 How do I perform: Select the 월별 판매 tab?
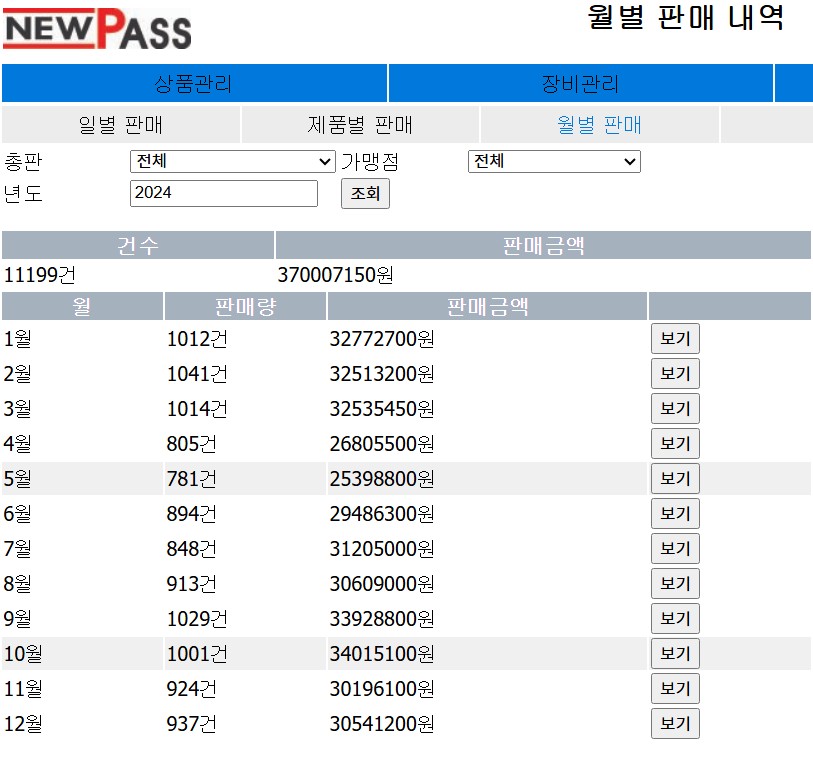coord(599,125)
